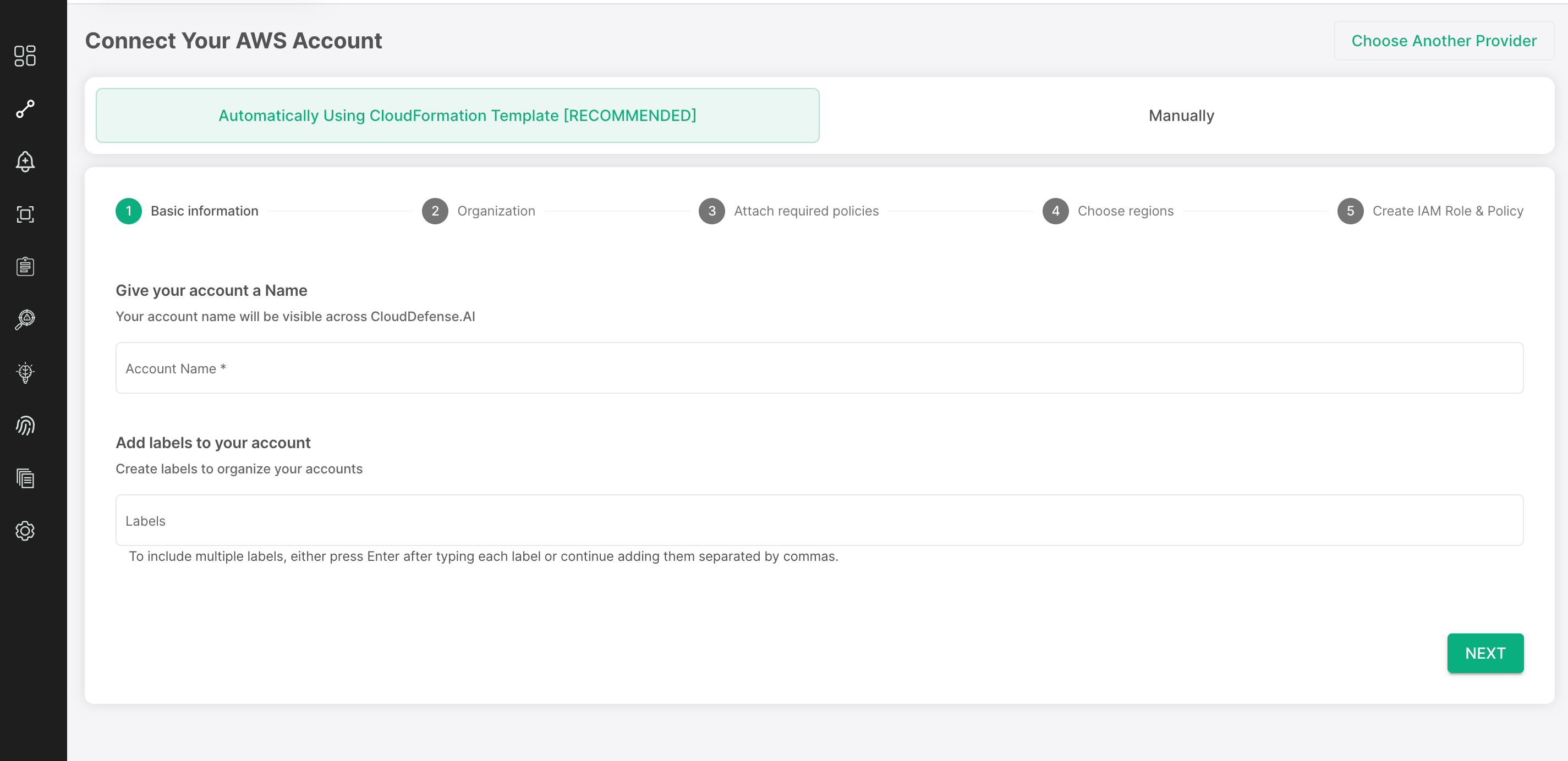
Task: Click the connection nodes sidebar icon
Action: [x=25, y=109]
